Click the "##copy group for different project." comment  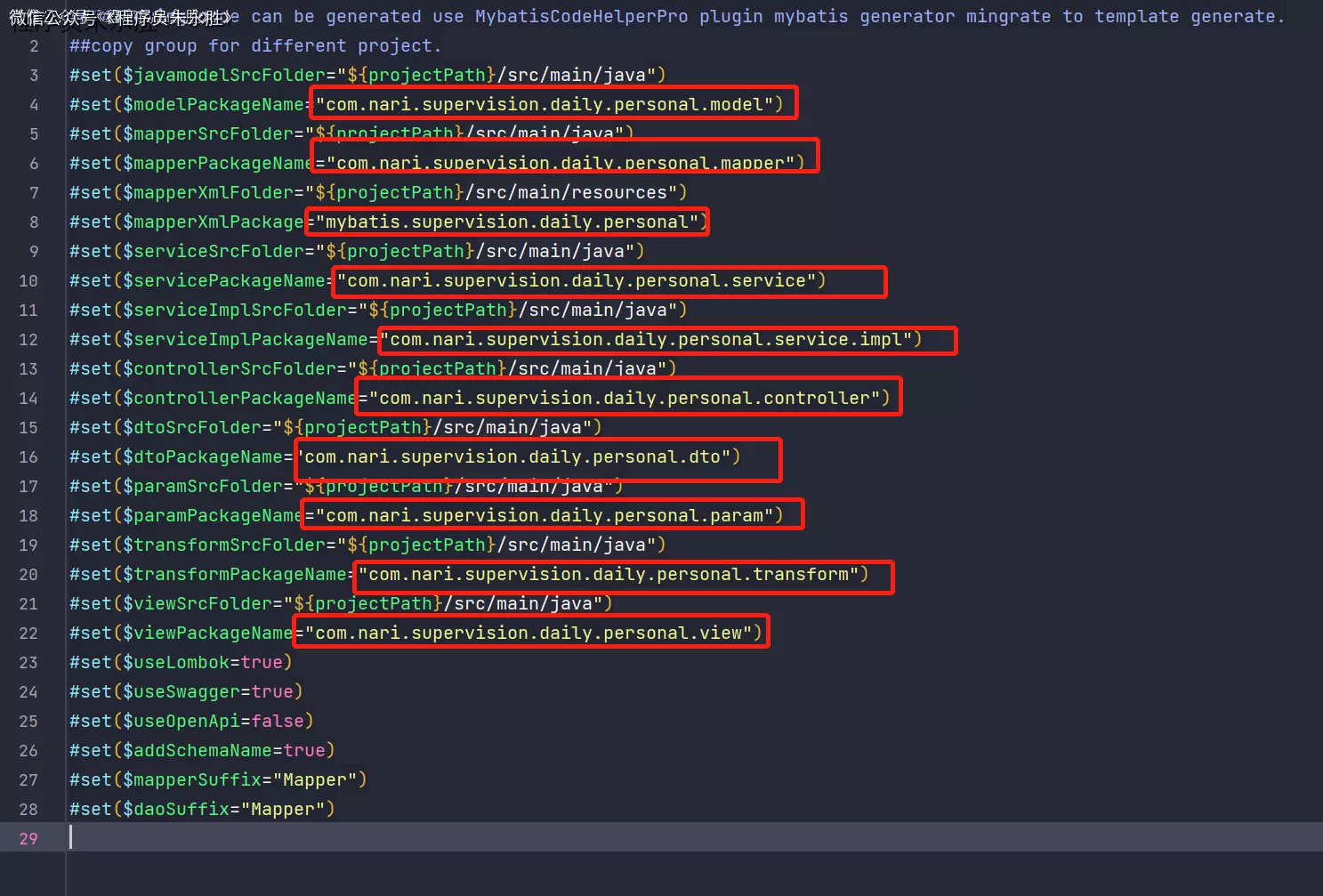point(255,45)
